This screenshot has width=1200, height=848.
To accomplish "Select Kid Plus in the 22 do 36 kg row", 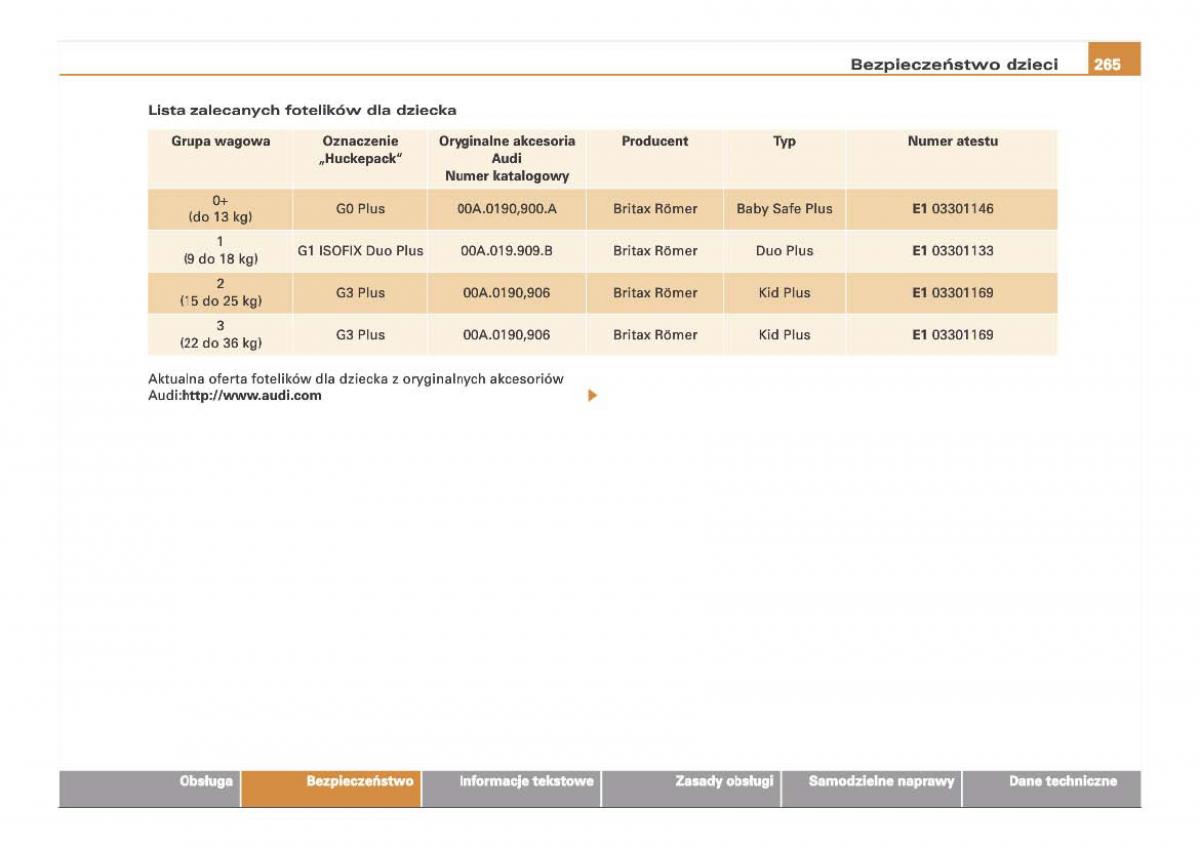I will (x=784, y=335).
